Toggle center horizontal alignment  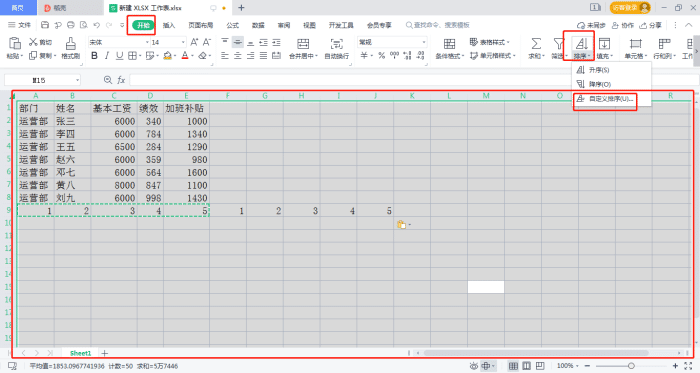coord(238,56)
